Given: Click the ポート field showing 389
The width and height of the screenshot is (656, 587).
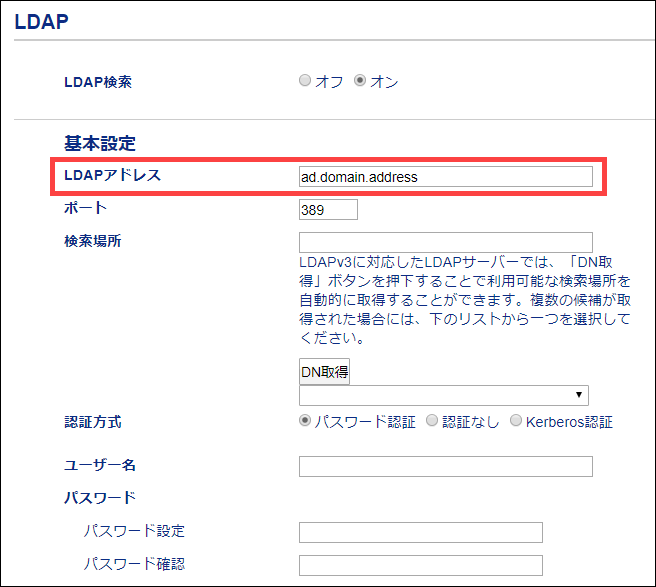Looking at the screenshot, I should tap(328, 210).
